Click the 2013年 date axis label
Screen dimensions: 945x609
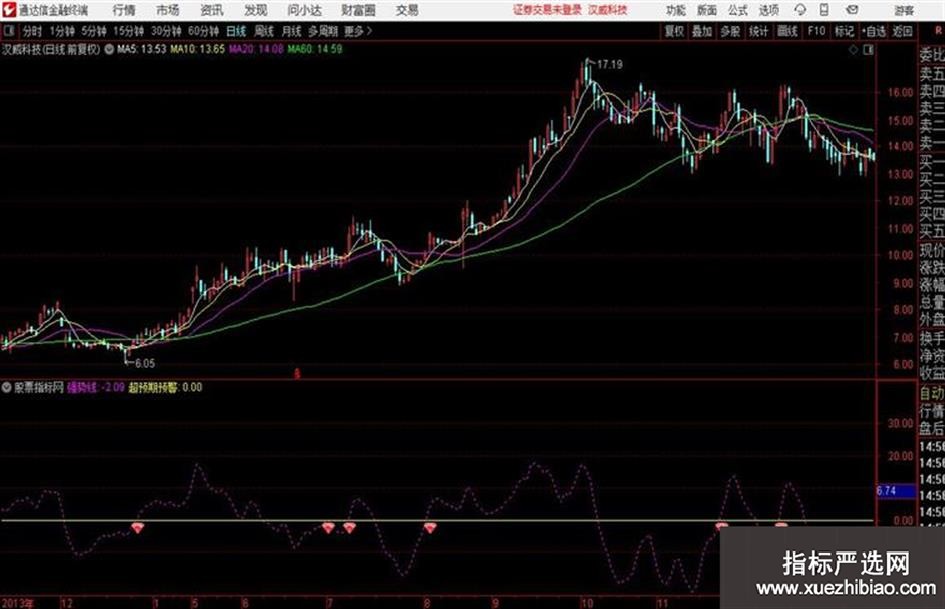coord(17,602)
